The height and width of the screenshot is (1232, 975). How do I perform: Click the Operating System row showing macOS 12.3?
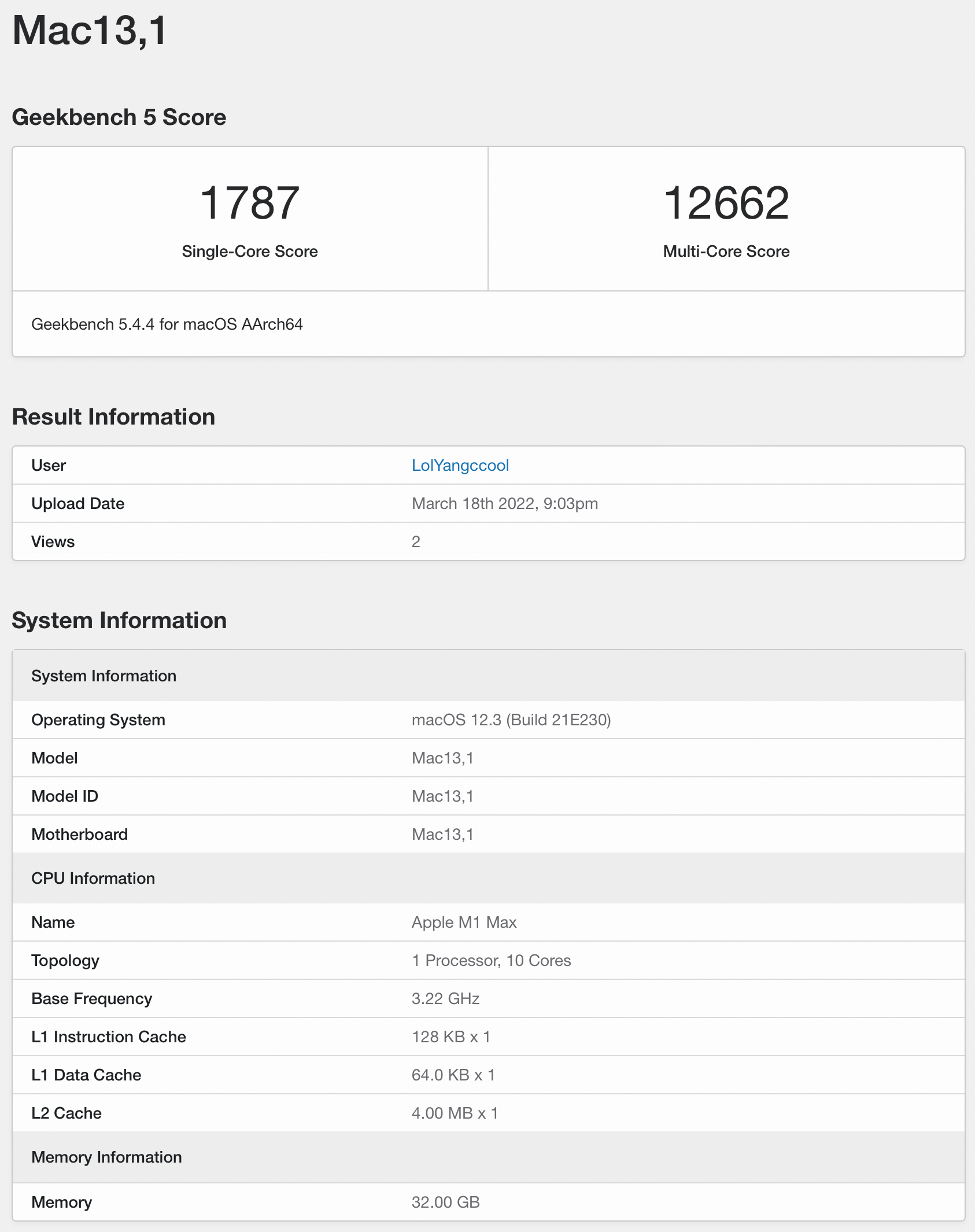[511, 720]
